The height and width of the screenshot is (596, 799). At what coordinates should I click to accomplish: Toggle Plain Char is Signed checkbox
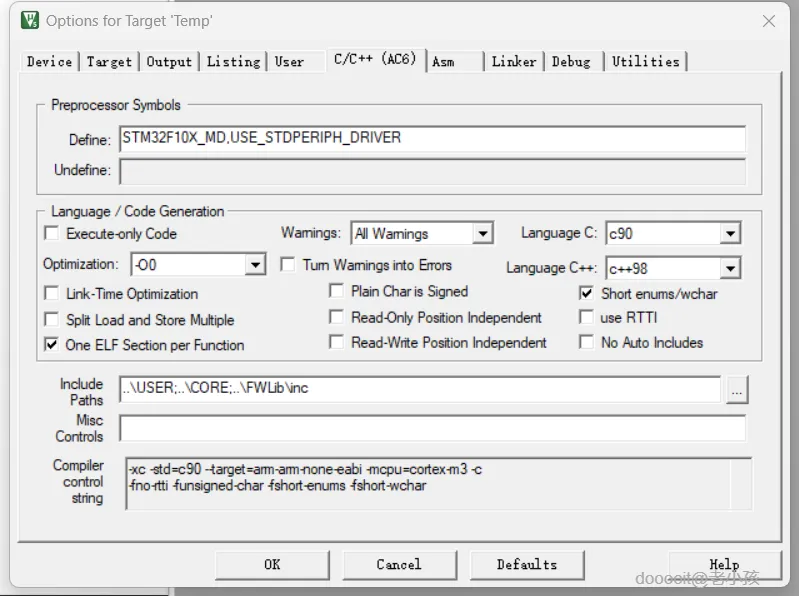tap(336, 291)
